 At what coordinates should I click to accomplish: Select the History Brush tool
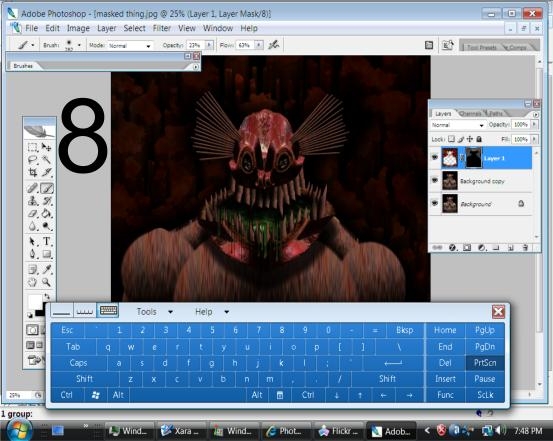(x=47, y=201)
